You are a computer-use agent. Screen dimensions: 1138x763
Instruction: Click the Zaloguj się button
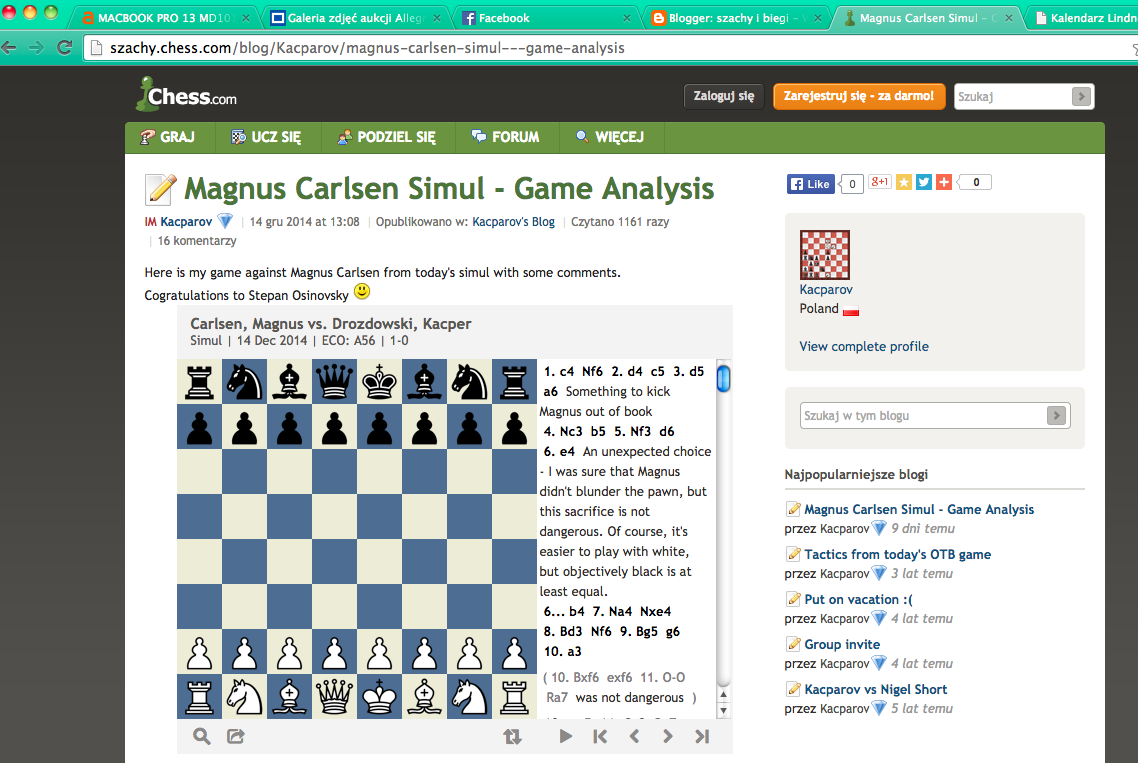tap(724, 96)
